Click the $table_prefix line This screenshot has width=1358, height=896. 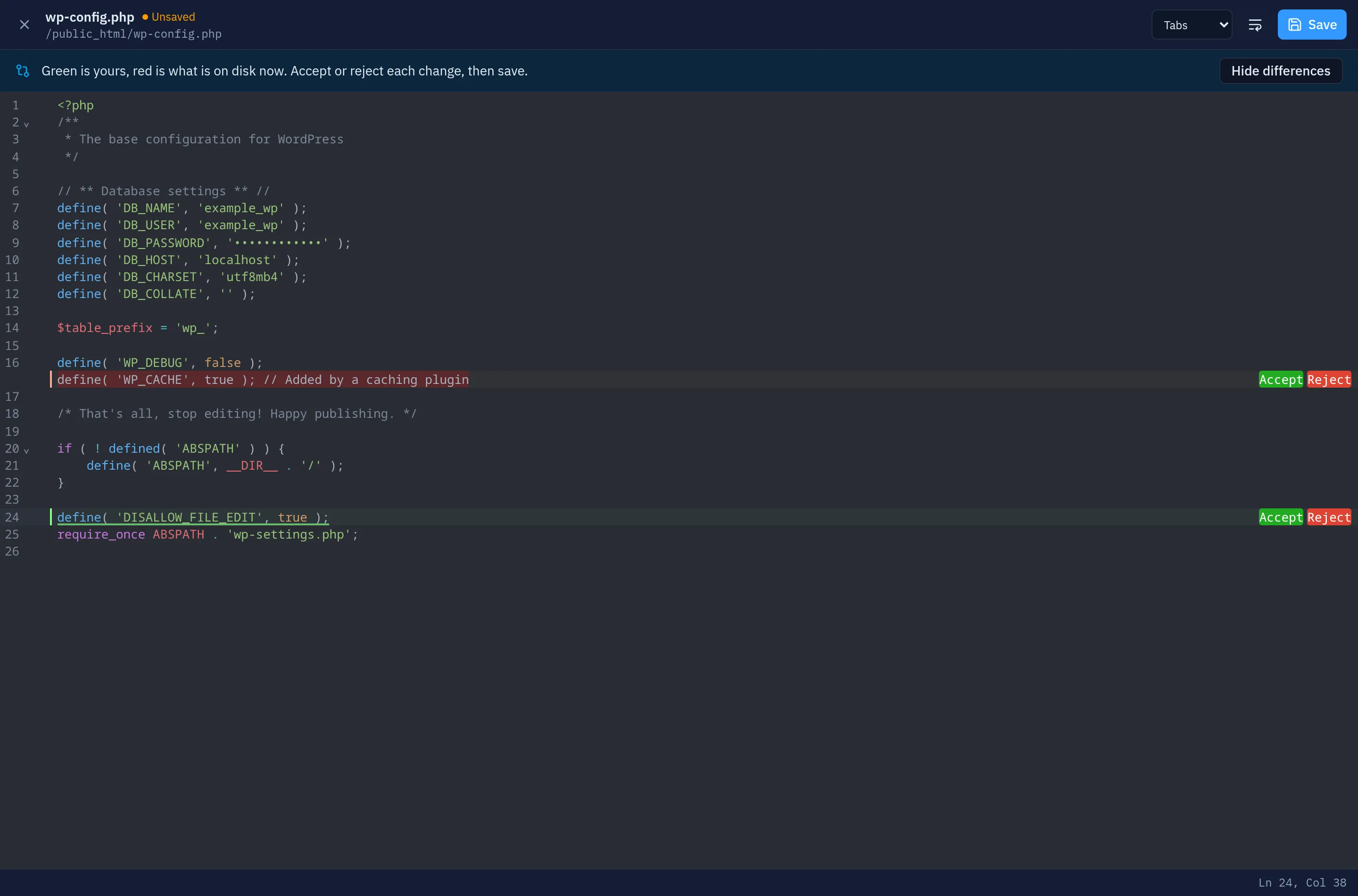138,328
